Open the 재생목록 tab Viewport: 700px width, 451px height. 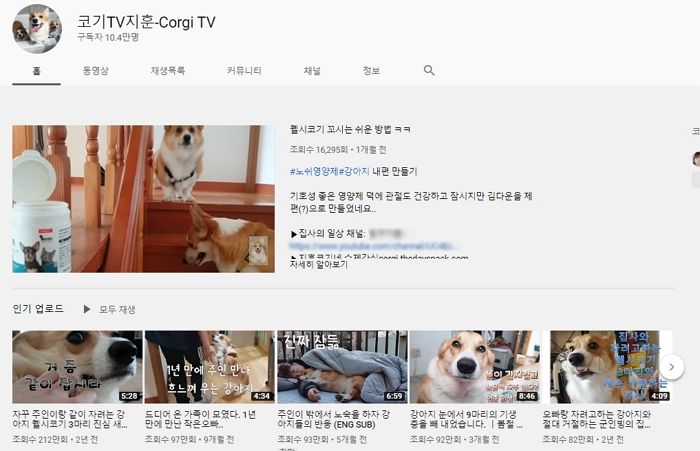[x=168, y=71]
